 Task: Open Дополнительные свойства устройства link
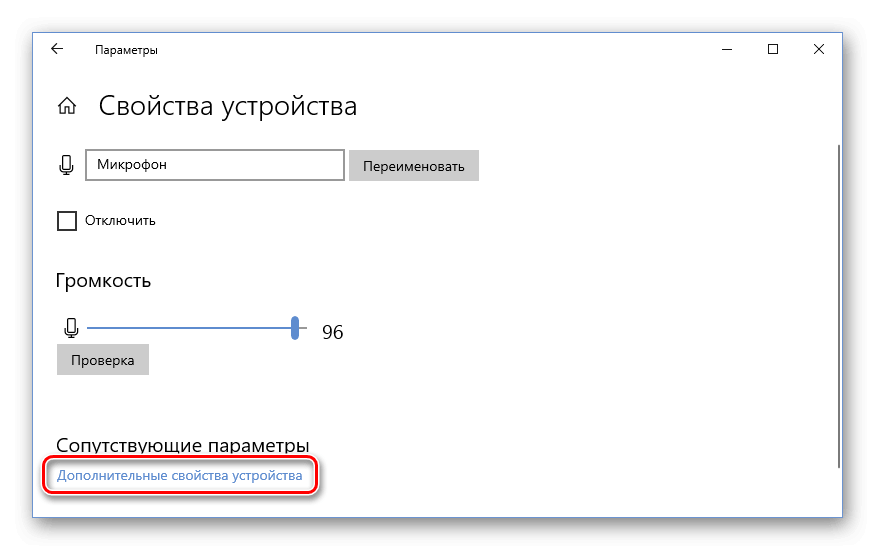point(180,475)
